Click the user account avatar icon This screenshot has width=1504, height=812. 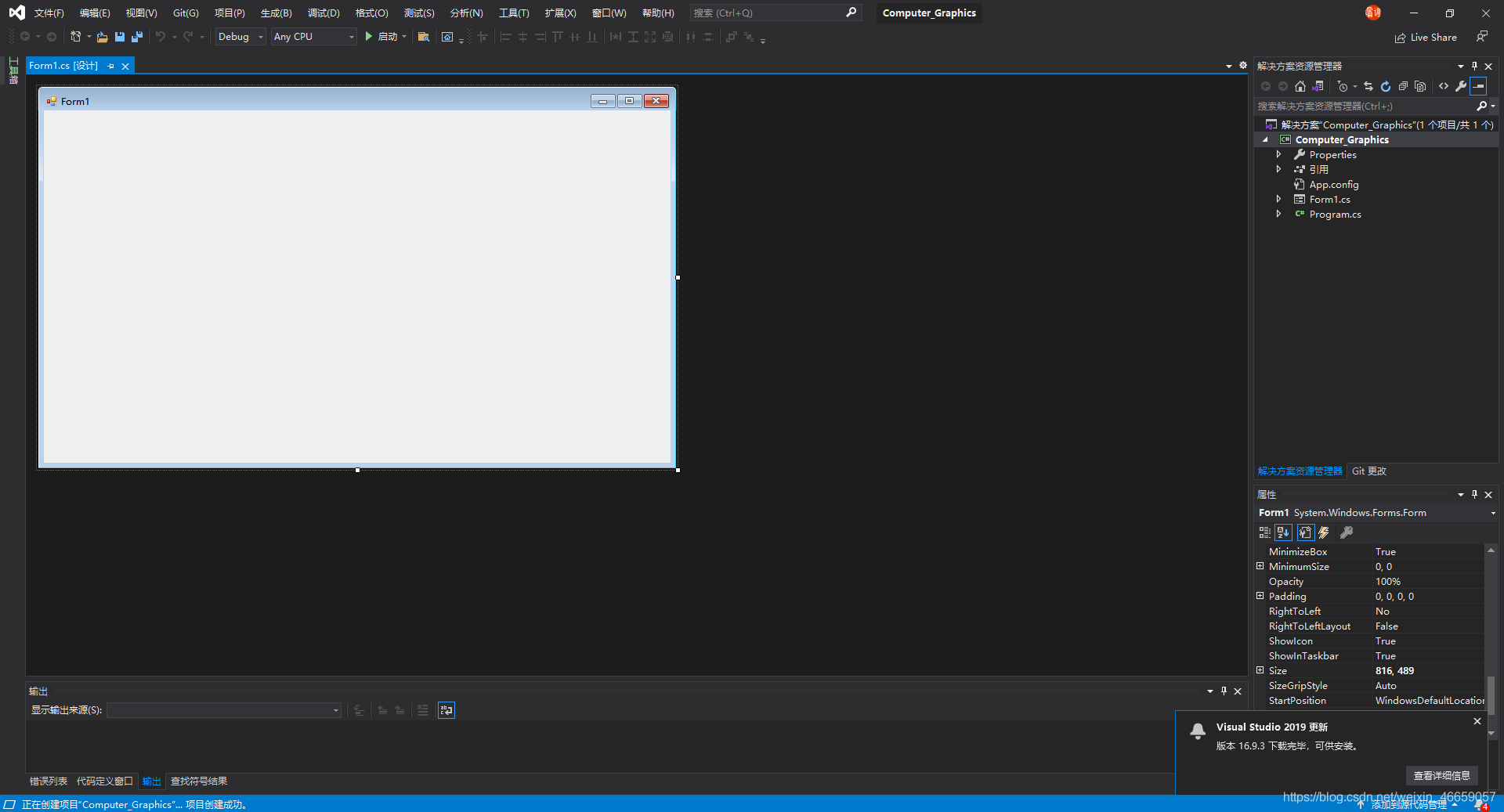click(1373, 13)
